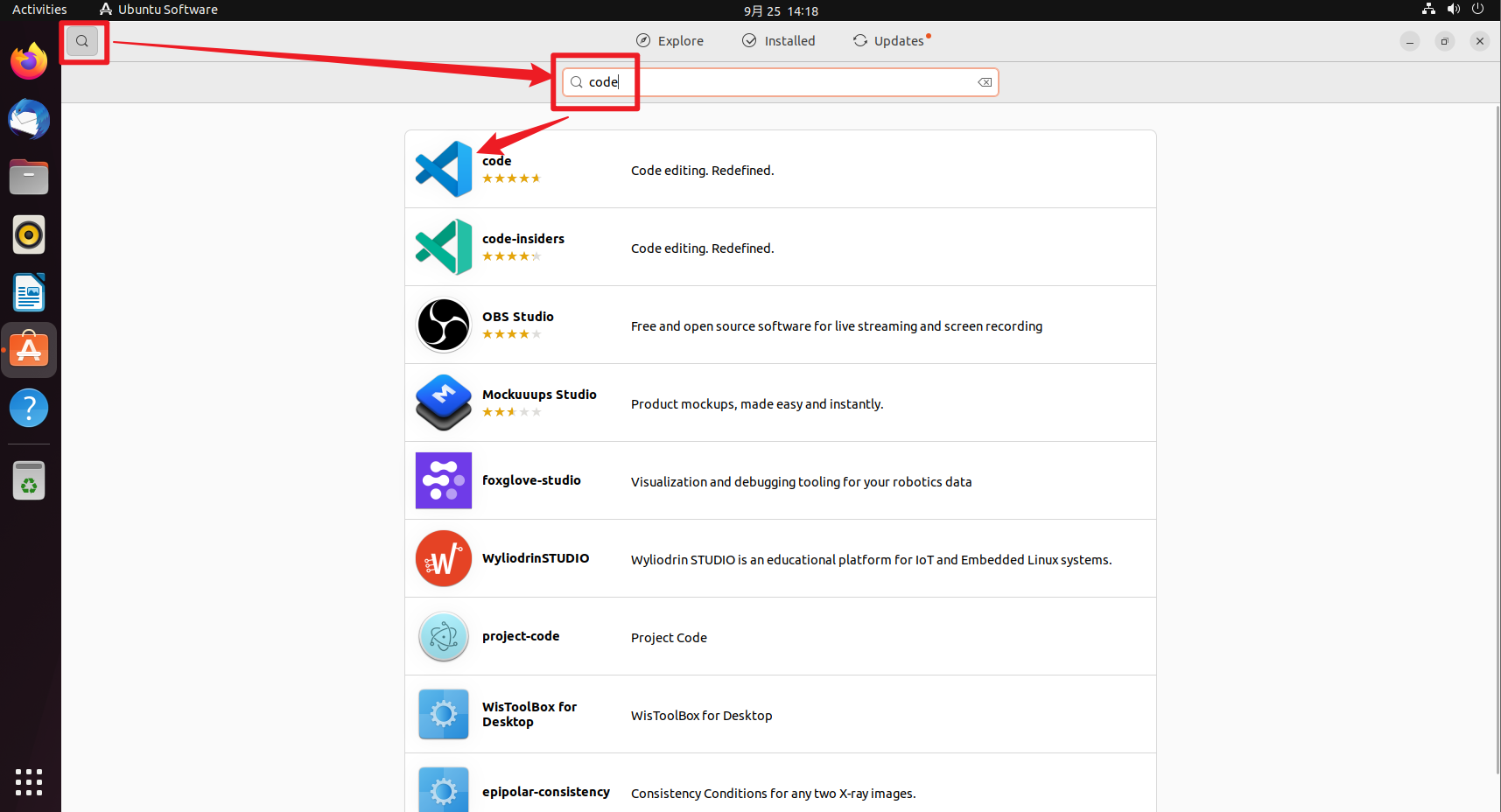This screenshot has height=812, width=1501.
Task: Open Thunderbird from the dock
Action: 29,120
